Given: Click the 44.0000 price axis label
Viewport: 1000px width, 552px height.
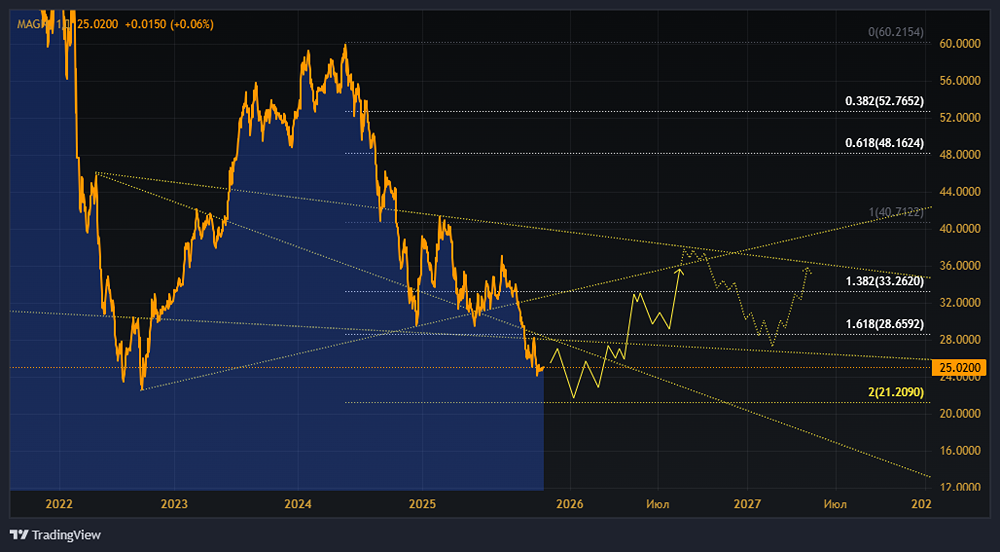Looking at the screenshot, I should (960, 191).
